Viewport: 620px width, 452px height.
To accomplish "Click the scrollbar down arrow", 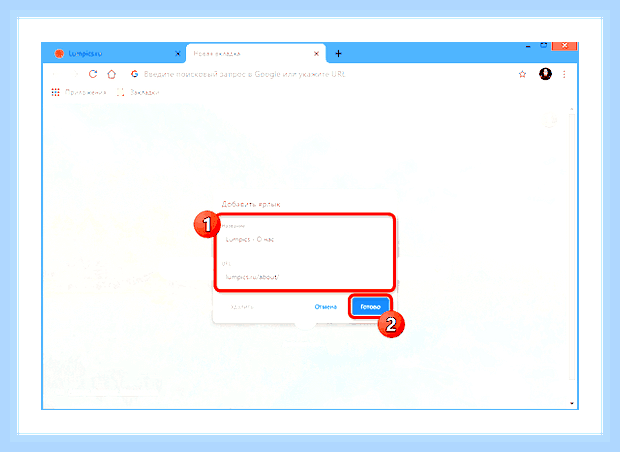I will pyautogui.click(x=572, y=403).
